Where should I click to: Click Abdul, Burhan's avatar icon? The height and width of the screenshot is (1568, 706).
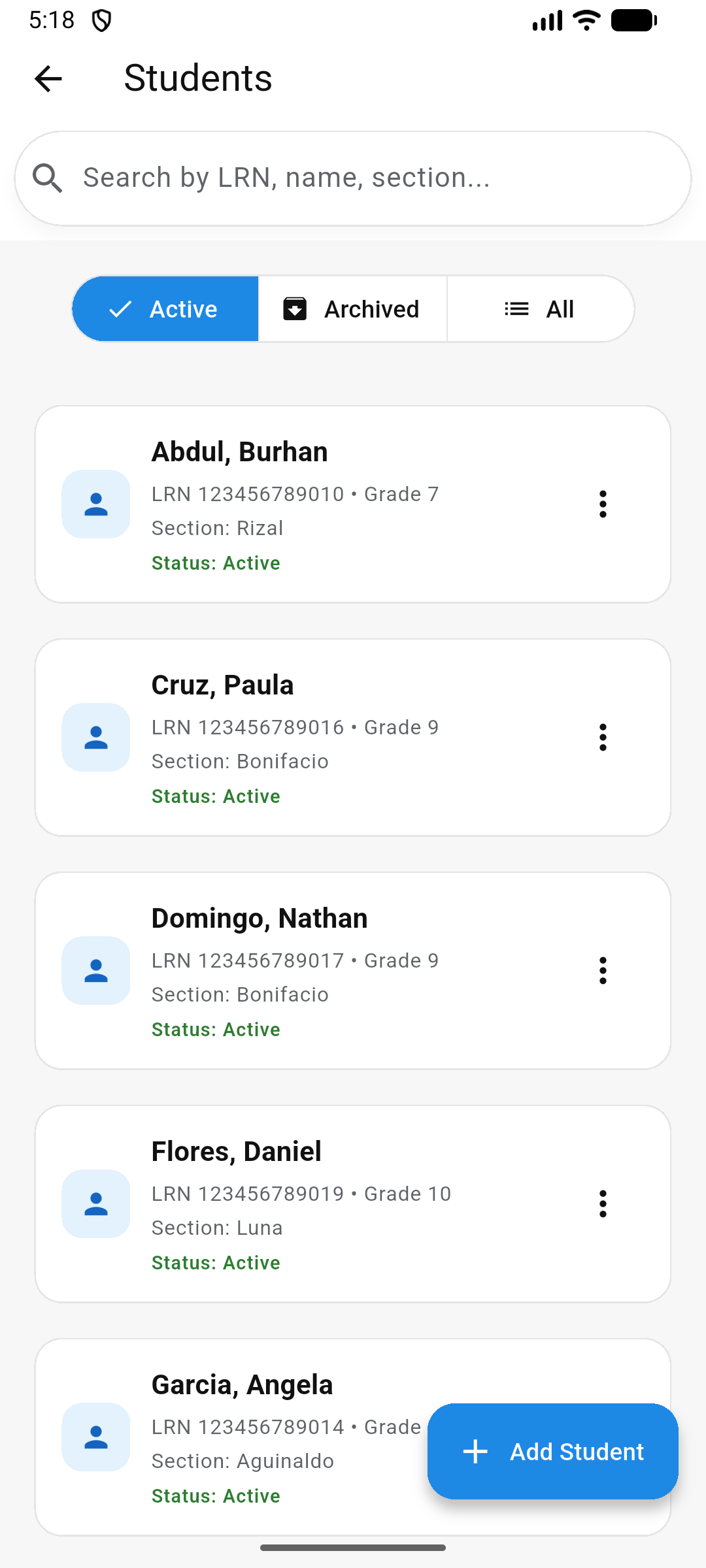point(96,504)
